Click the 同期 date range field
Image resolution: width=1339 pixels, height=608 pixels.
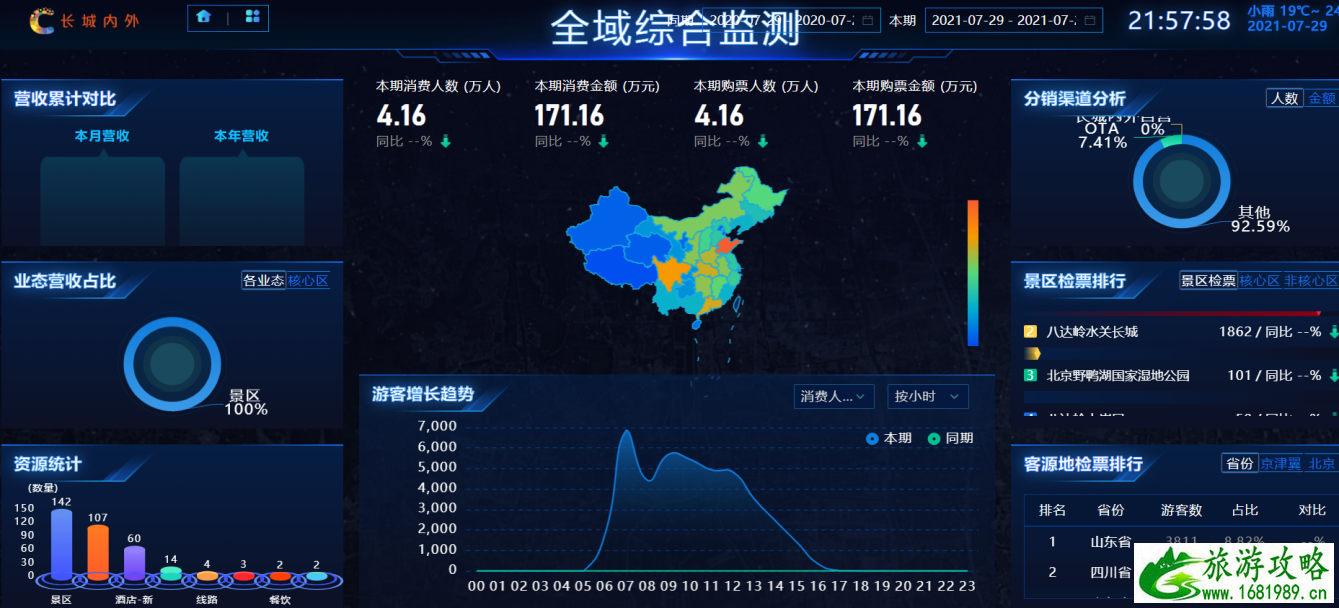pos(790,20)
